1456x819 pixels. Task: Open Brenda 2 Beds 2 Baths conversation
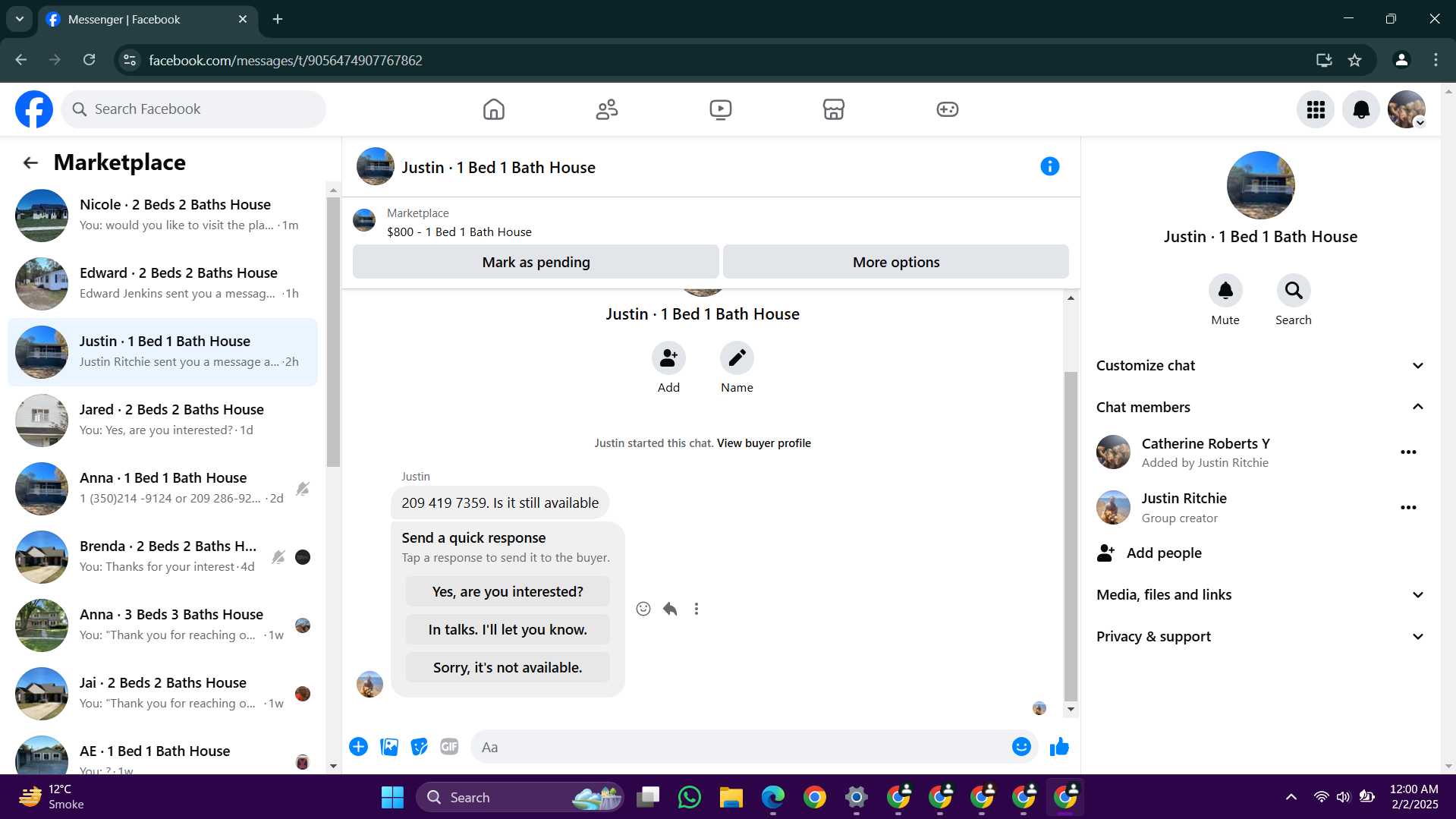pos(162,557)
